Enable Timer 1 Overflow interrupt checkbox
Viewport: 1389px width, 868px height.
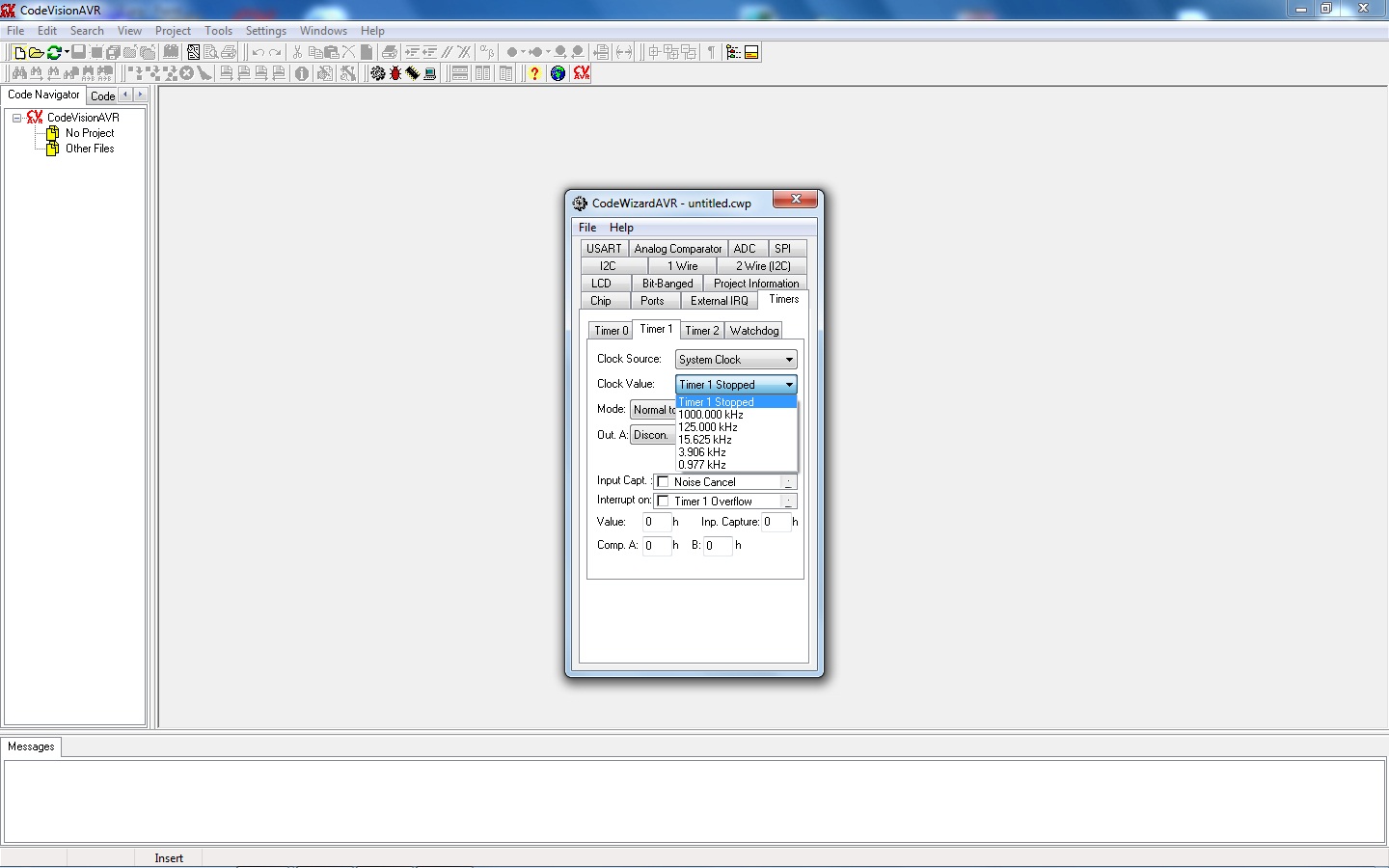(664, 502)
